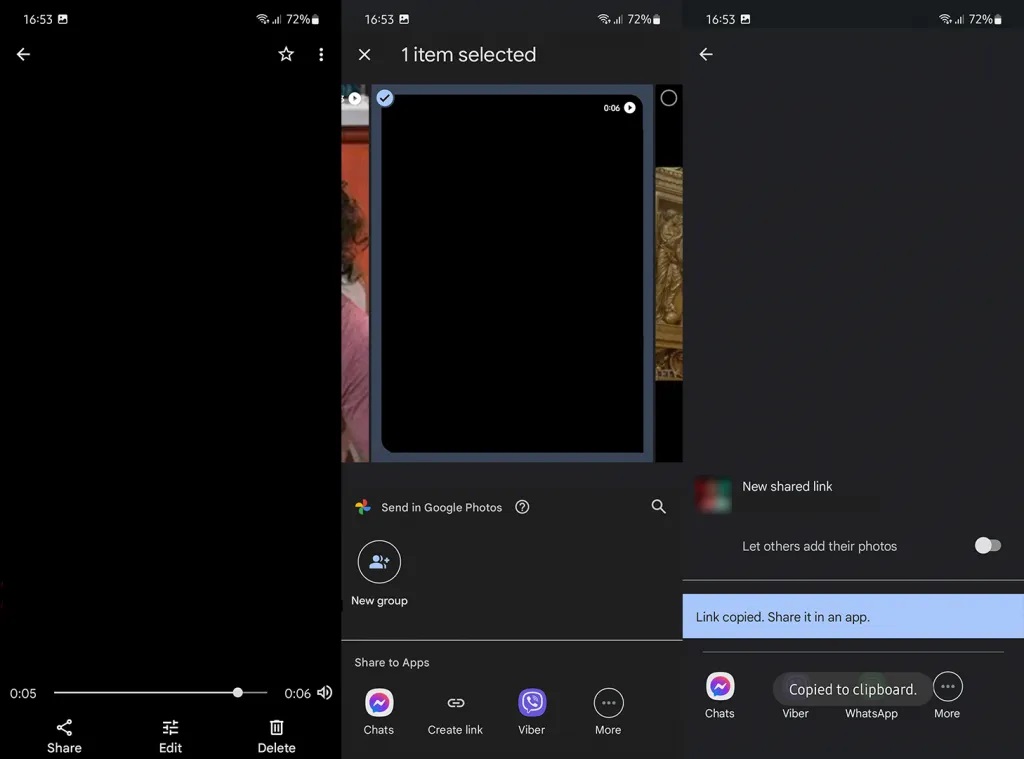The image size is (1024, 759).
Task: Tap the 'Send in Google Photos' label
Action: click(x=441, y=508)
